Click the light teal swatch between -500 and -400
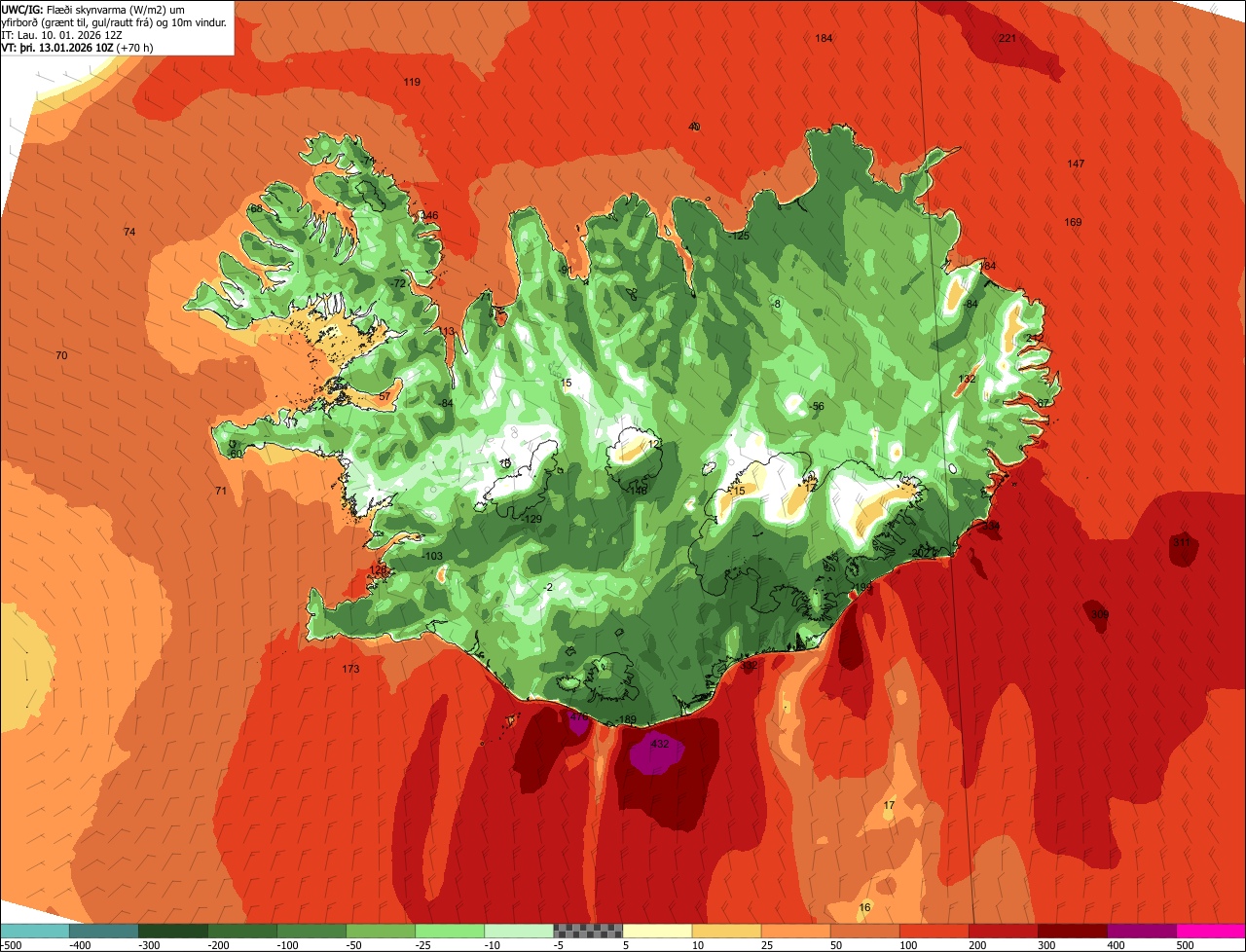 [x=34, y=930]
